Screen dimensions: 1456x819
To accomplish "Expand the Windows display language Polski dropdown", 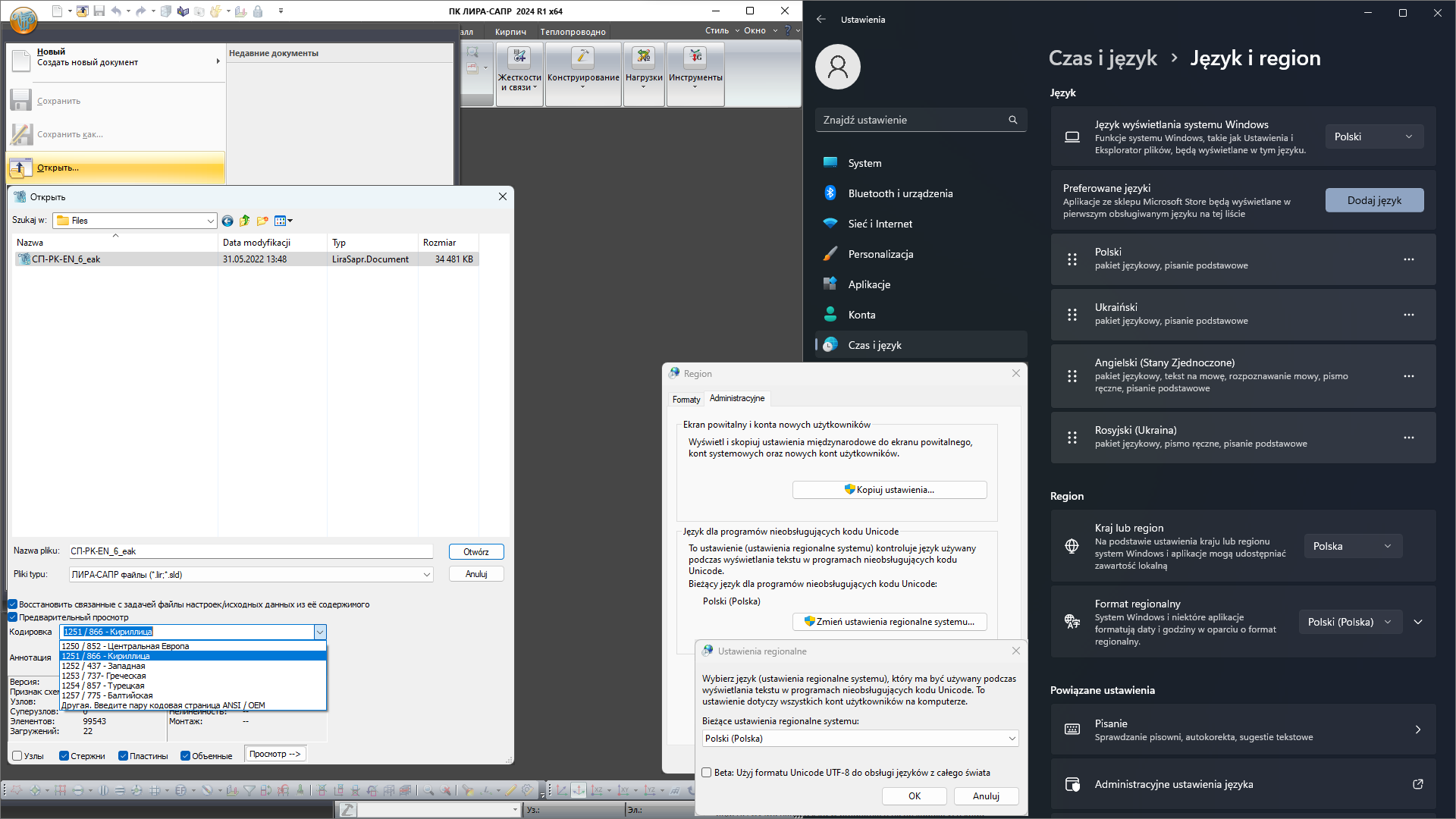I will click(1373, 136).
